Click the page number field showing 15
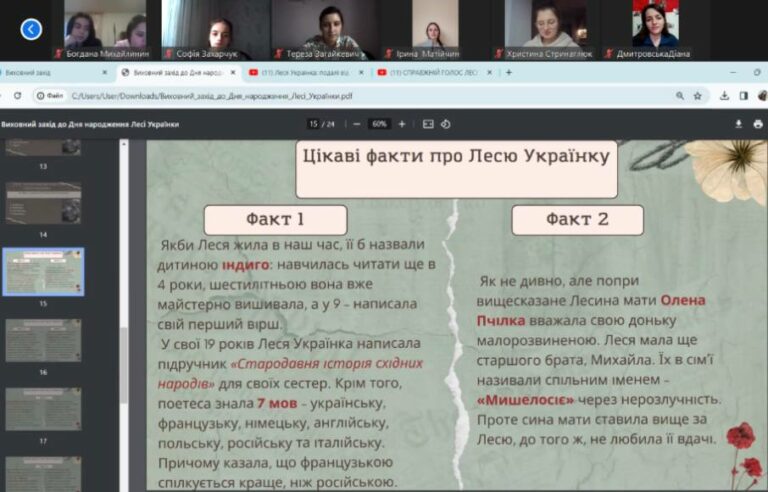This screenshot has width=768, height=492. tap(313, 124)
